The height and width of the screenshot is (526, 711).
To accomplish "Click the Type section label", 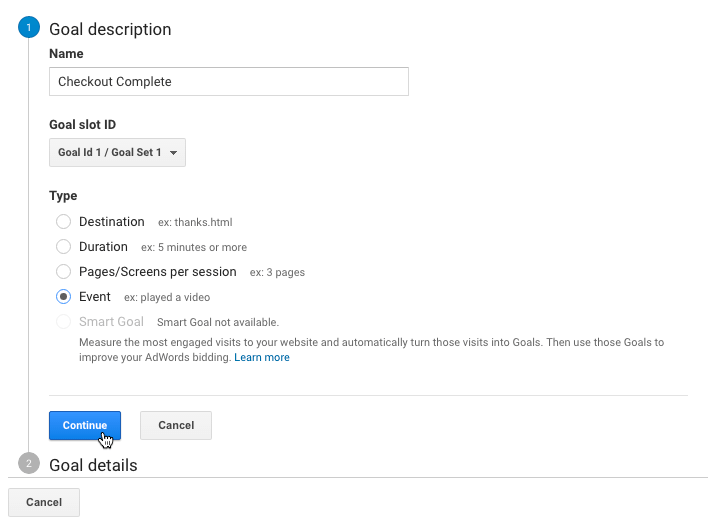I will 63,196.
